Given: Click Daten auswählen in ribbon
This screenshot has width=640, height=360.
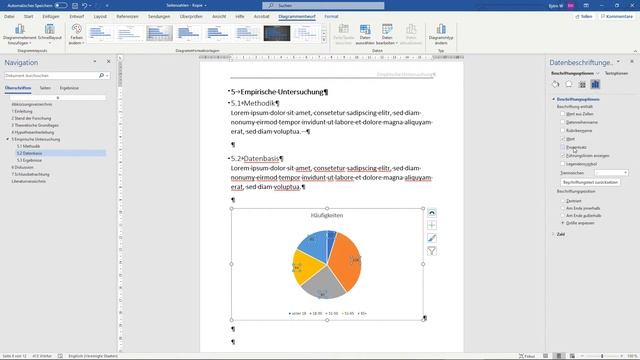Looking at the screenshot, I should click(x=365, y=34).
